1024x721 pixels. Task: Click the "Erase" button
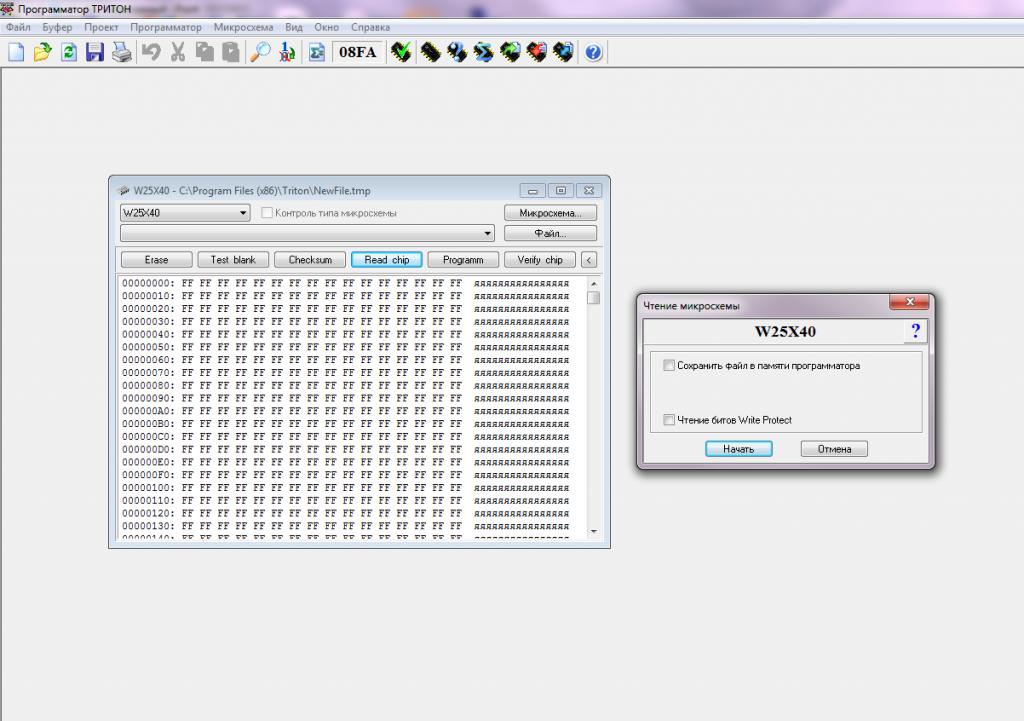click(156, 260)
